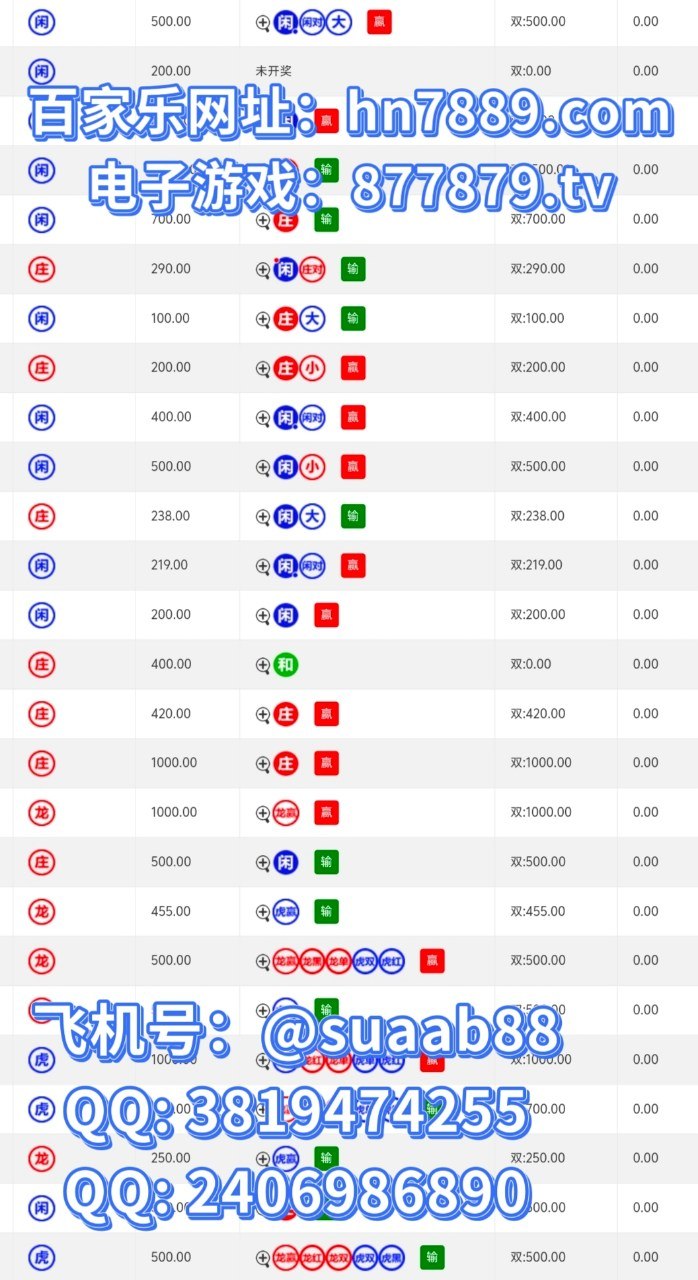698x1280 pixels.
Task: Click the 闲 bet icon beside 219.00
Action: coord(42,566)
